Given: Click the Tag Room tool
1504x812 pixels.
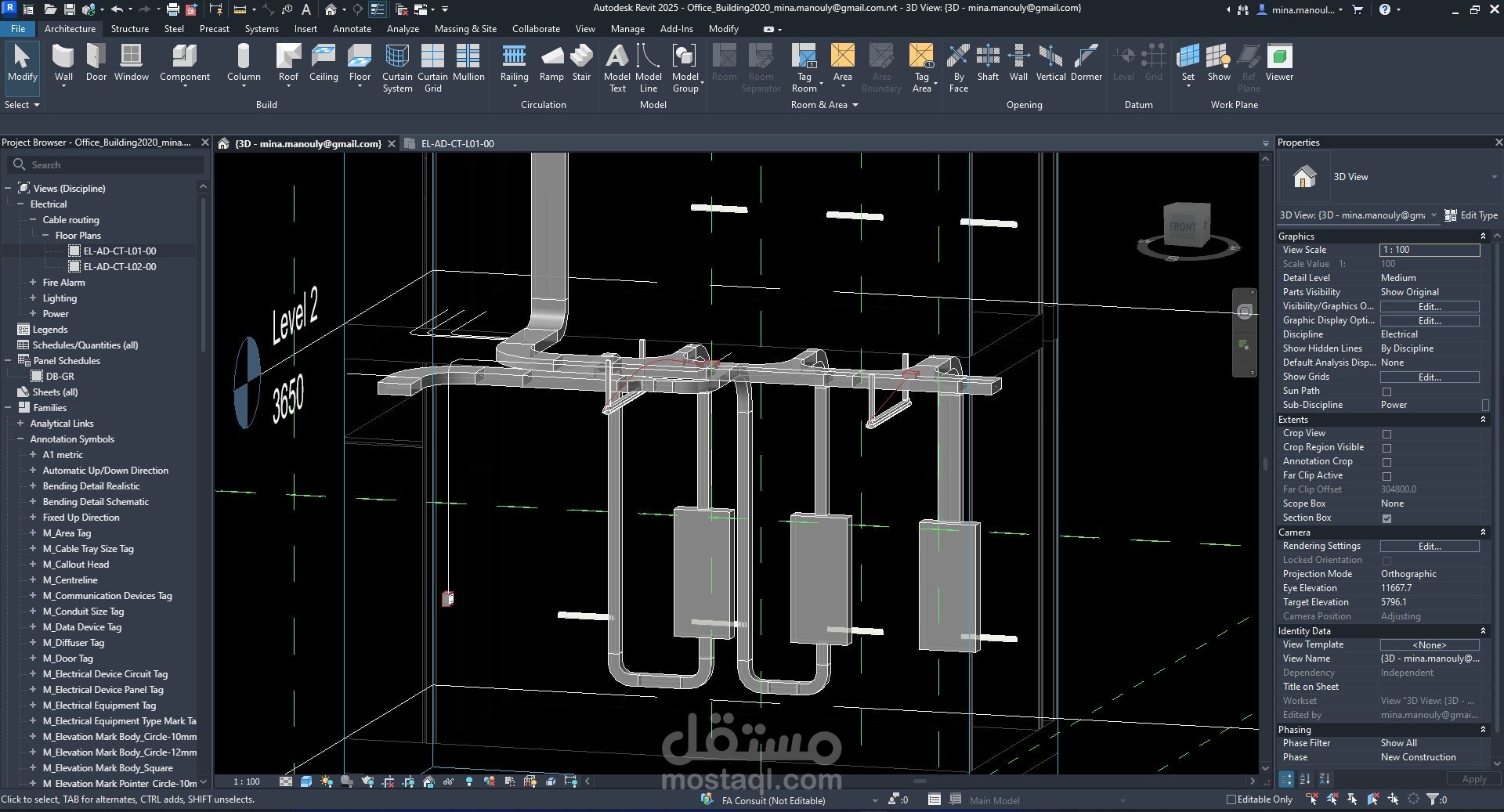Looking at the screenshot, I should [804, 68].
